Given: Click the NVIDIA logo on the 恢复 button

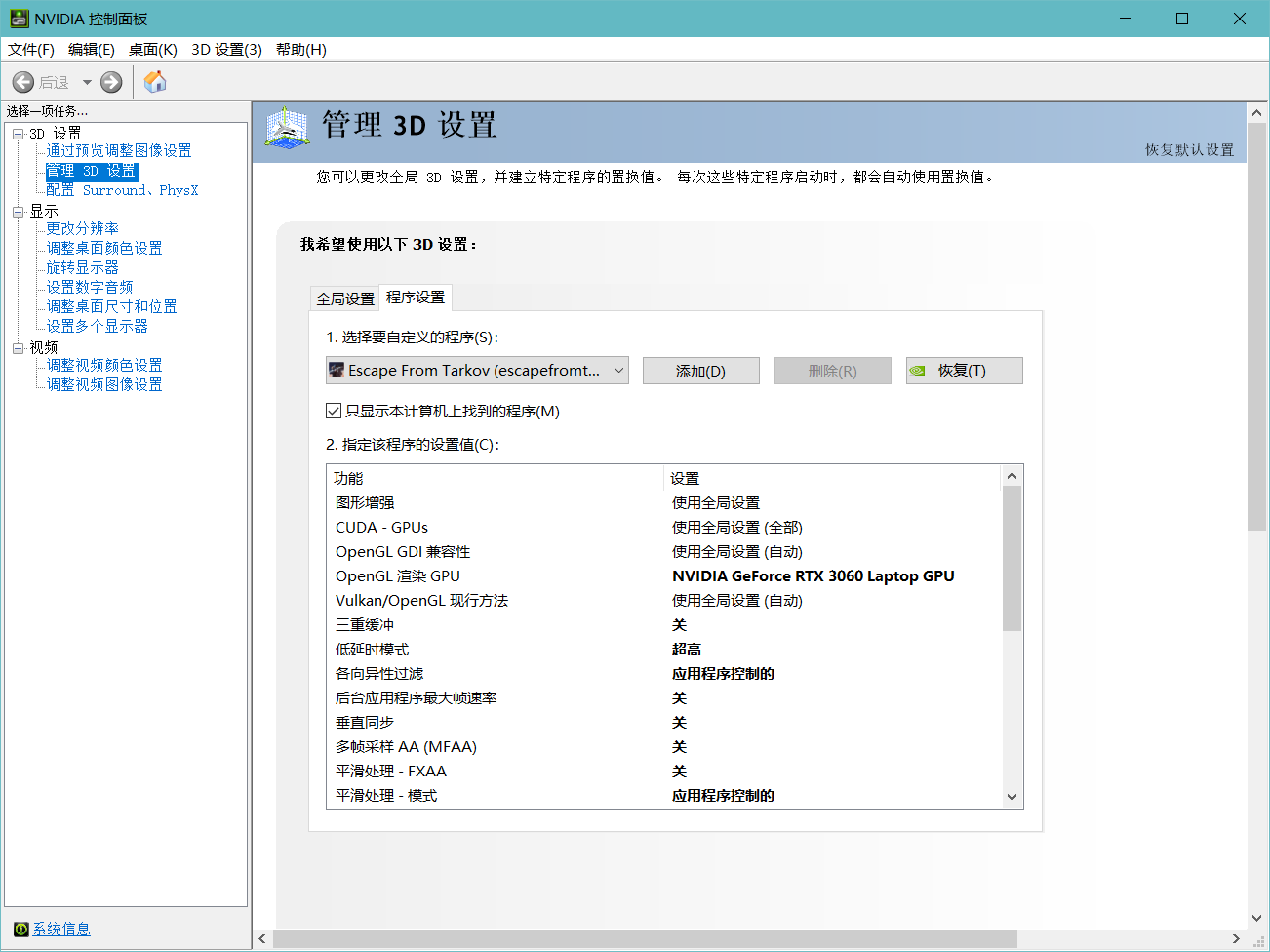Looking at the screenshot, I should 918,371.
